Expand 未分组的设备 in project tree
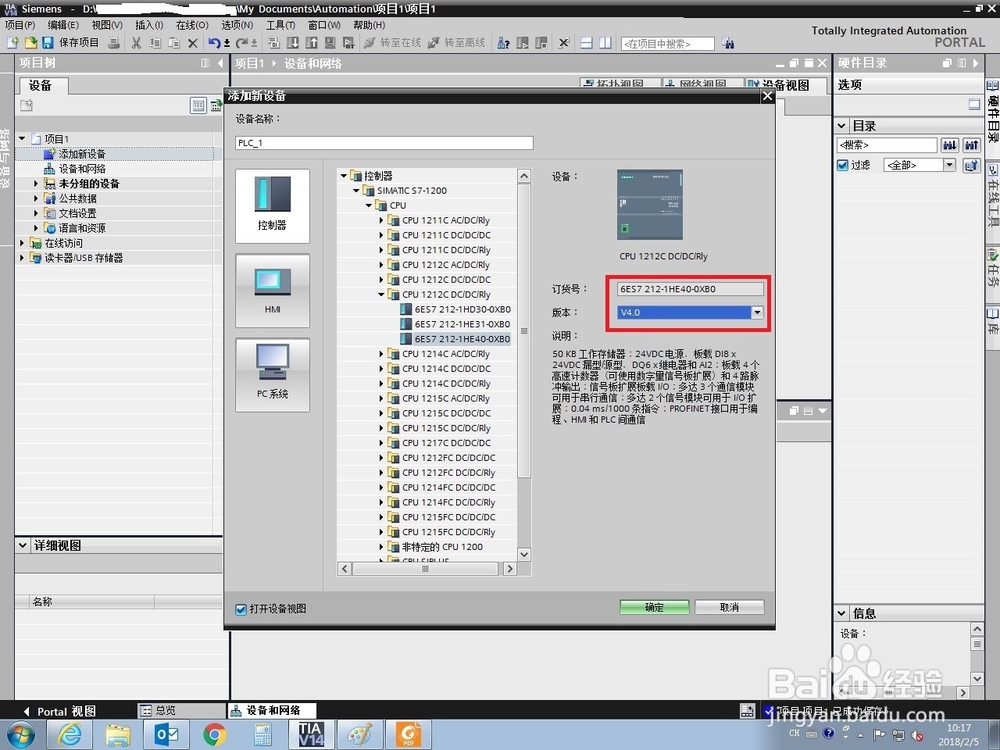Screen dimensions: 1000x750 click(x=36, y=184)
